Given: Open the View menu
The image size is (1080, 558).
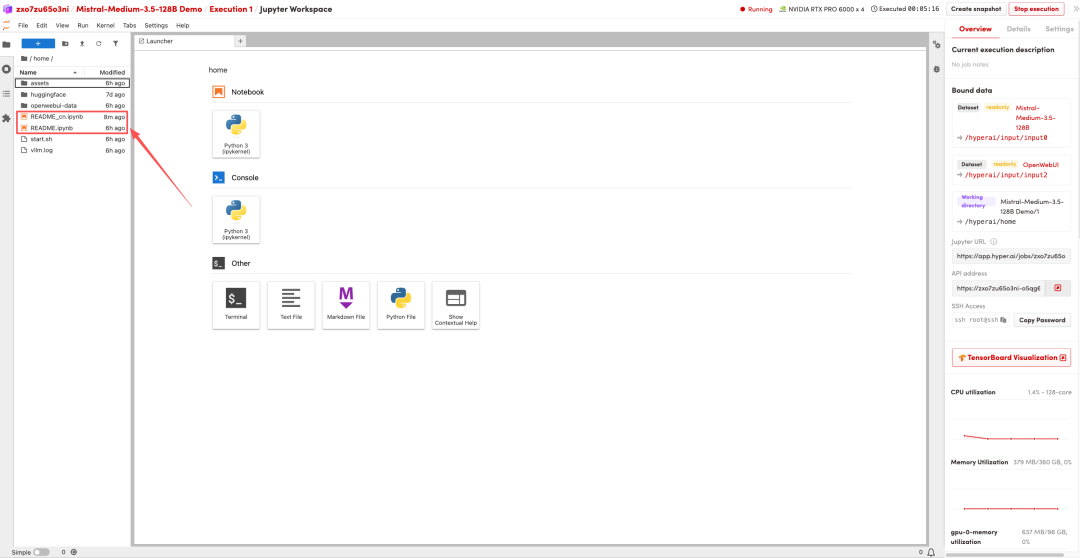Looking at the screenshot, I should pos(62,25).
